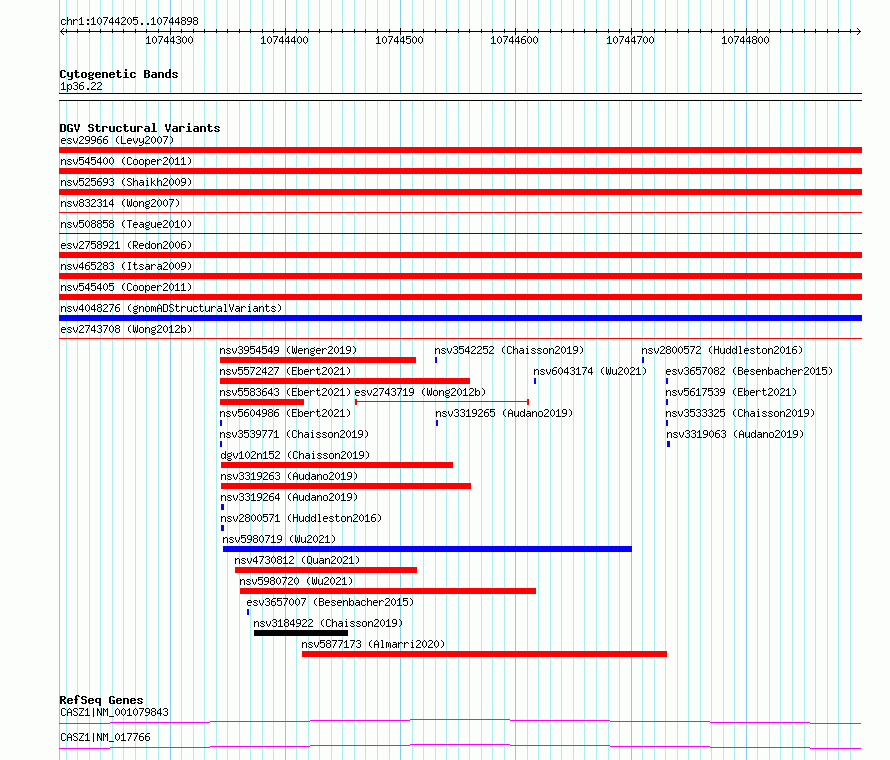Click nsv508858 (Teague2010) label
Screen dimensions: 890x760
(x=126, y=224)
